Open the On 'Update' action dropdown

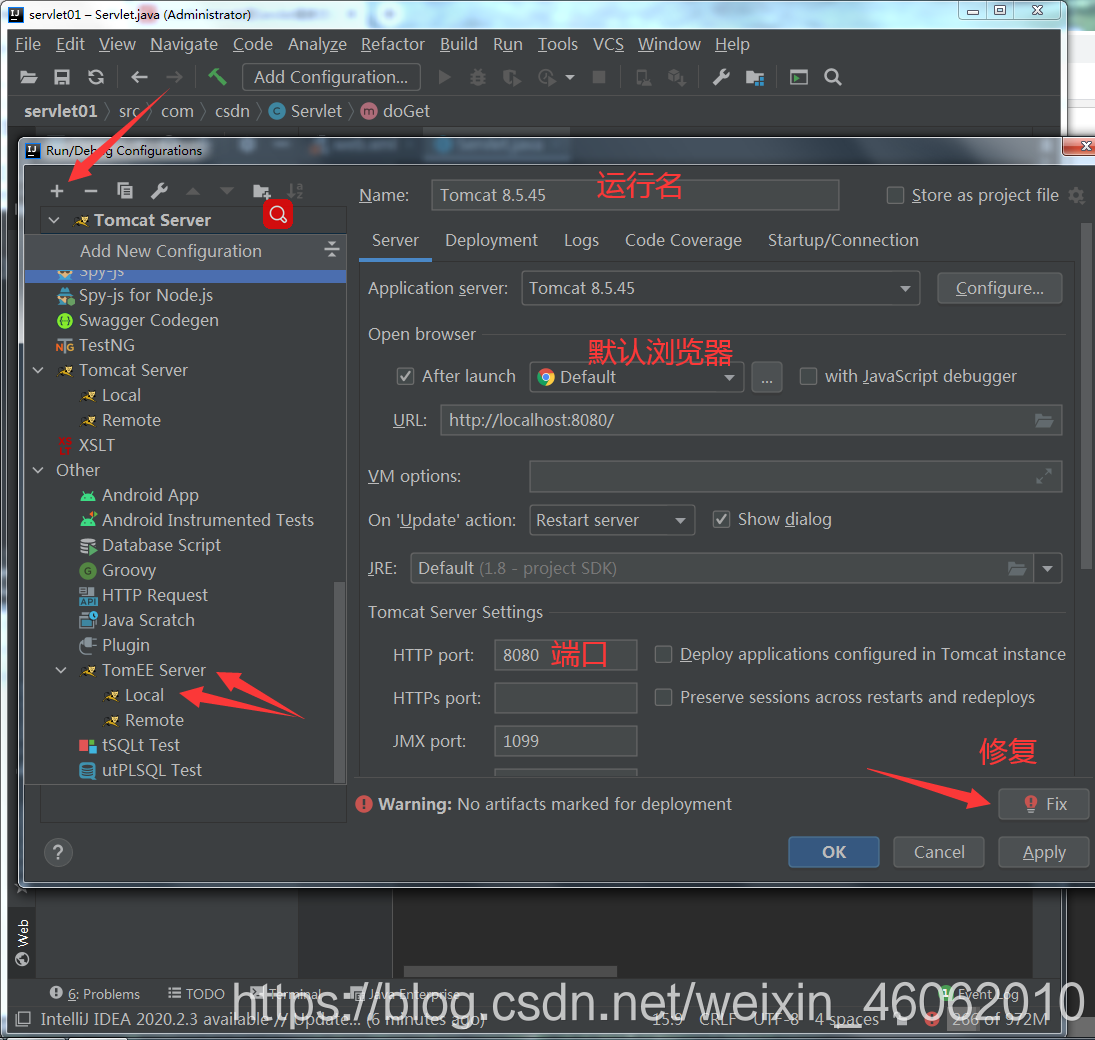click(x=612, y=520)
